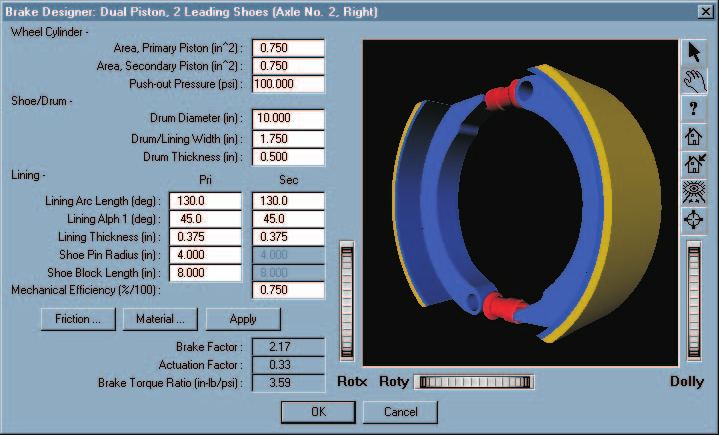Go to the home view icon

694,136
